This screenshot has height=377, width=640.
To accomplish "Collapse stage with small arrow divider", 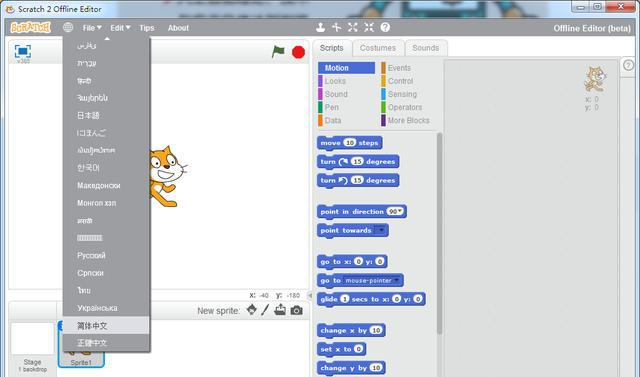I will coord(310,295).
